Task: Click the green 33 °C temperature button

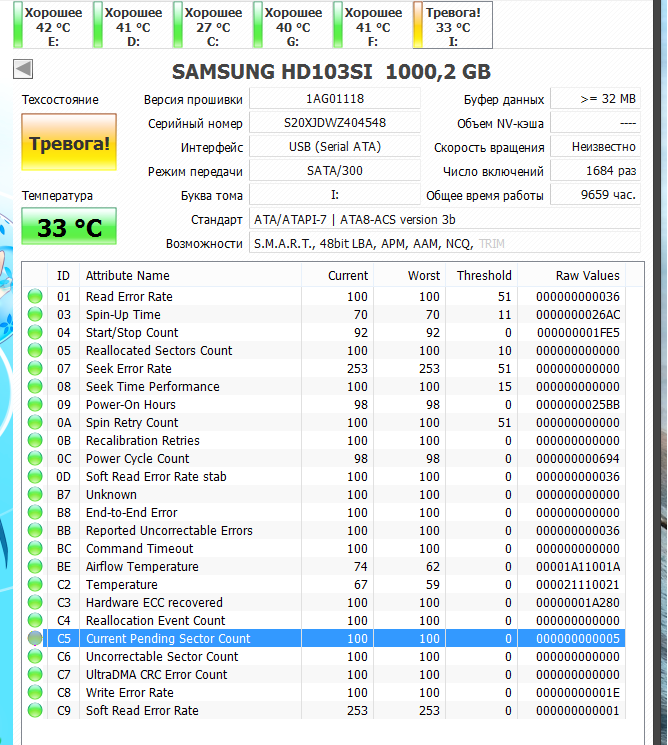Action: (x=69, y=227)
